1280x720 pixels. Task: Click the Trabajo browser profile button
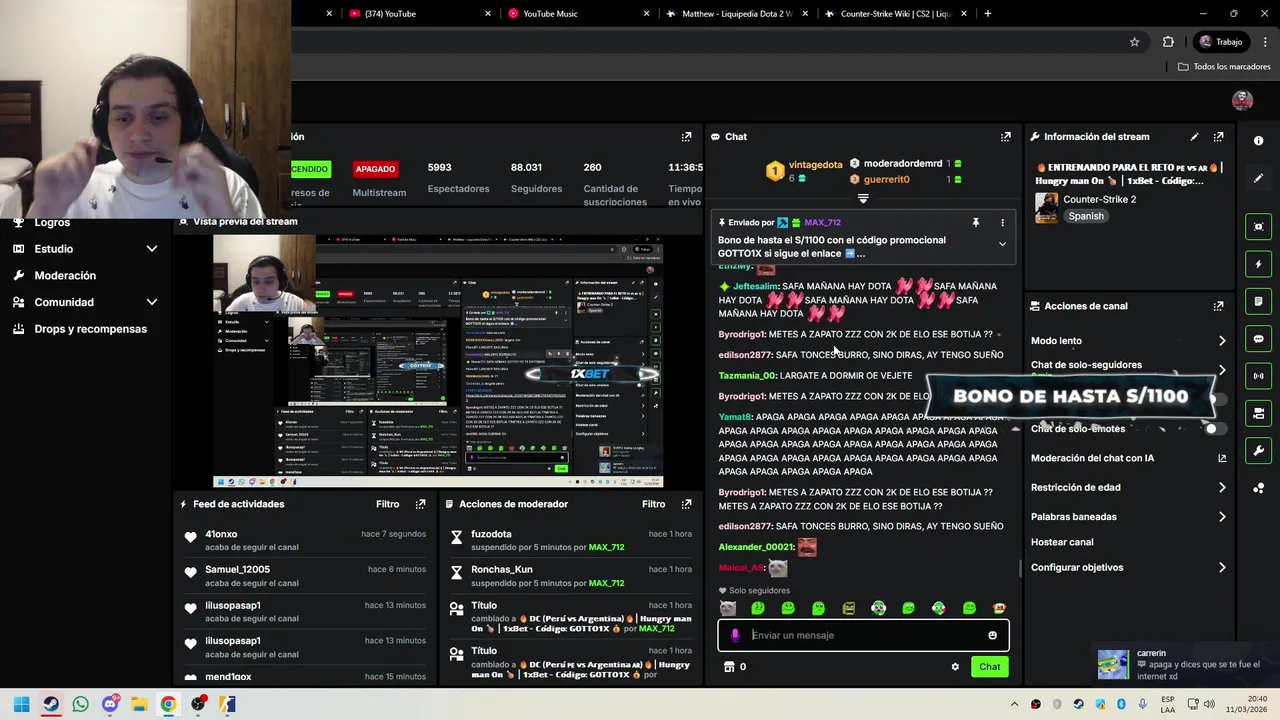pyautogui.click(x=1220, y=42)
